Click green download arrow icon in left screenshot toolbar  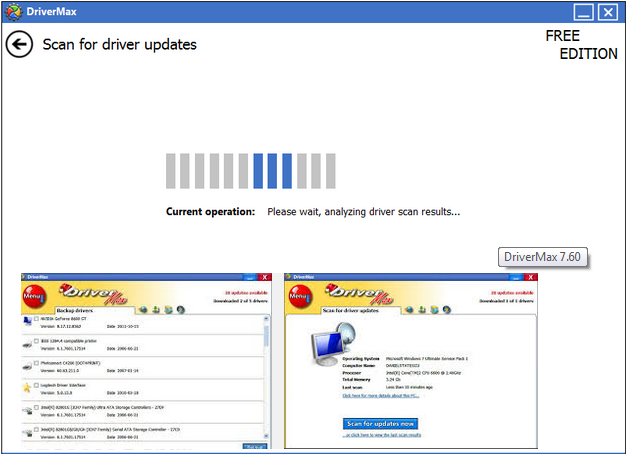[x=156, y=310]
